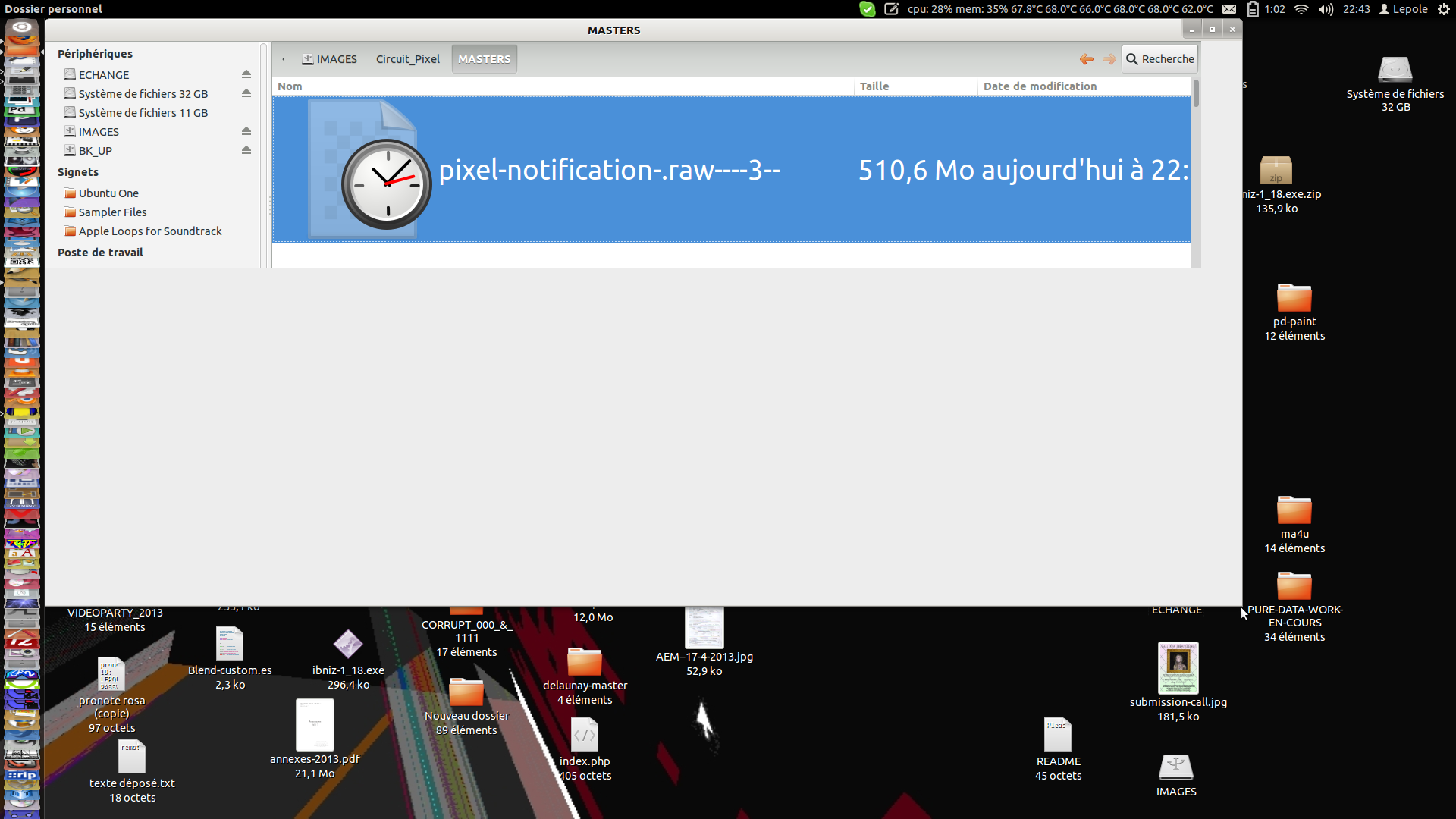Go back with orange left arrow
The width and height of the screenshot is (1456, 819).
[1086, 59]
